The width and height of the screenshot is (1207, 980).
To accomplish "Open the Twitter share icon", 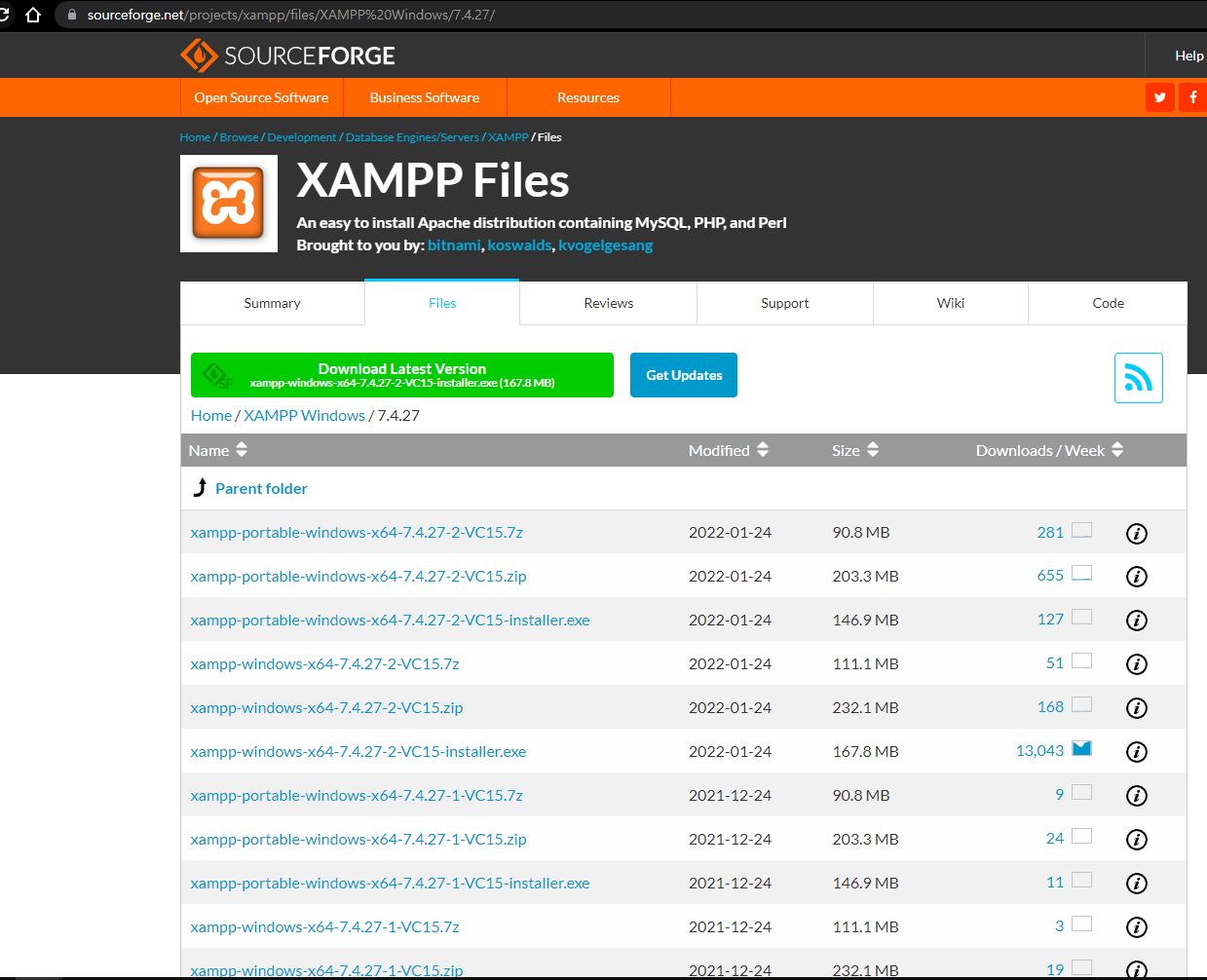I will click(x=1159, y=97).
